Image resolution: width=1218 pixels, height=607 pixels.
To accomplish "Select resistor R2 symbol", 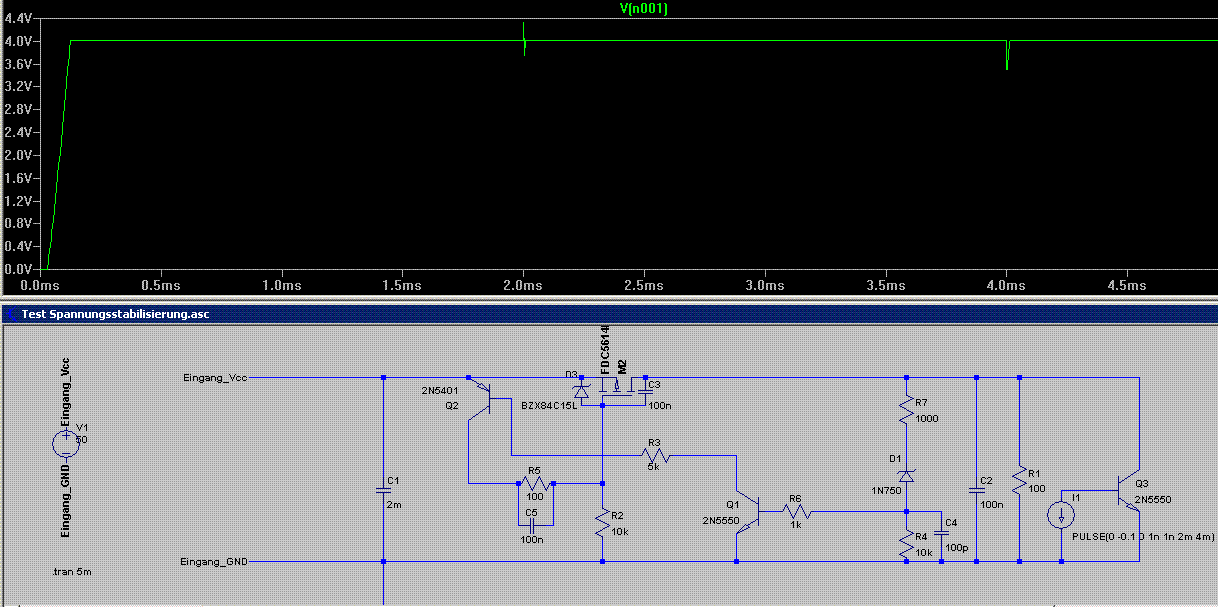I will click(x=602, y=524).
